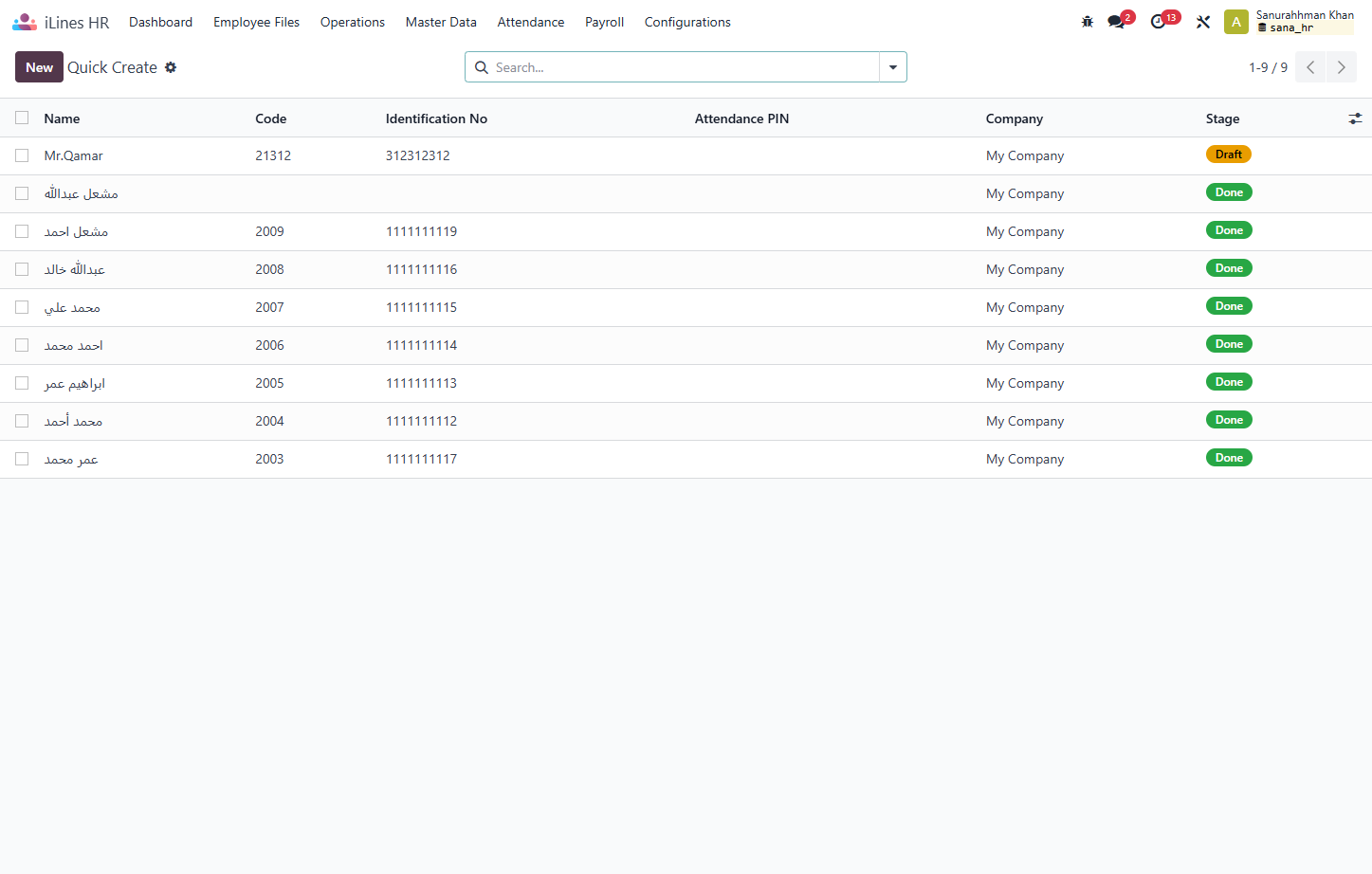This screenshot has width=1372, height=874.
Task: Sort by Name column header
Action: click(62, 118)
